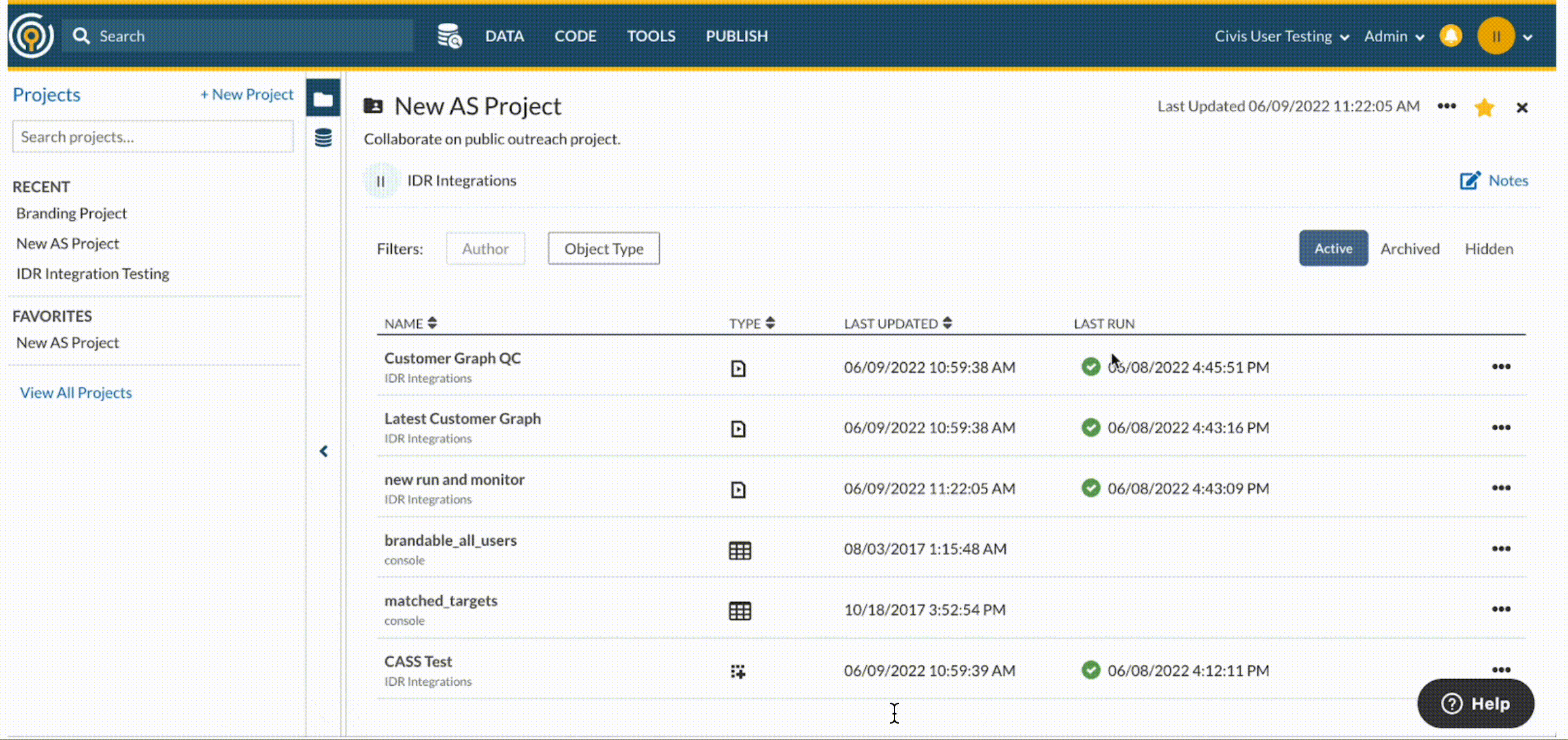Select the database panel icon in sidebar

pos(323,138)
